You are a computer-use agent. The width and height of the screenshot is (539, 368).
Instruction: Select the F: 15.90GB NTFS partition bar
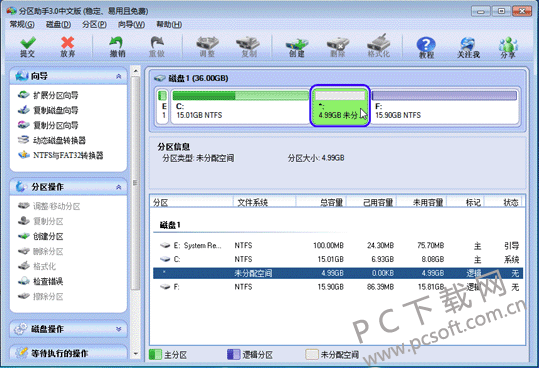coord(444,106)
